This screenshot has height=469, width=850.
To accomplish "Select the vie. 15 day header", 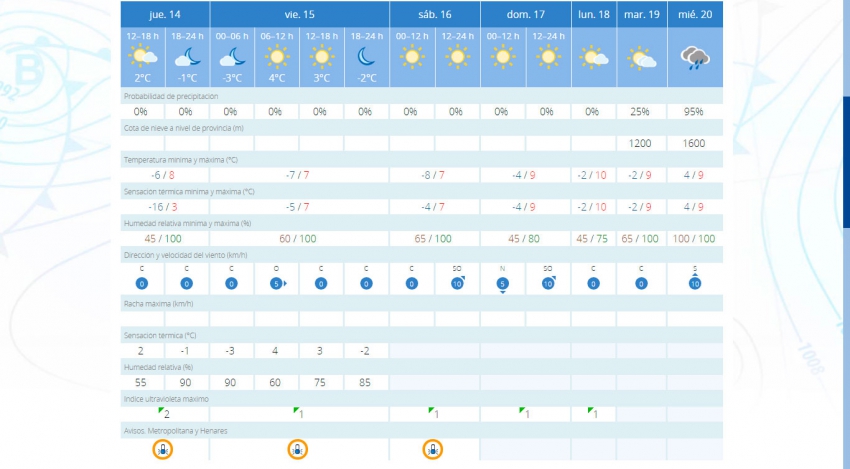I will tap(299, 15).
